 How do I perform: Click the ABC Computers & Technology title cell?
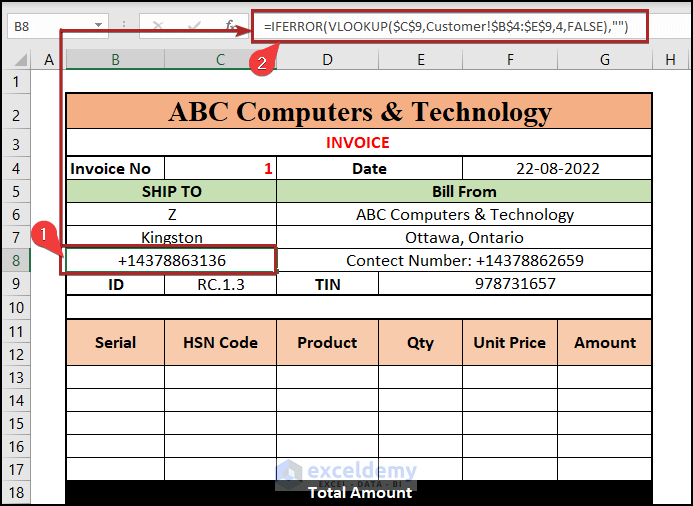click(359, 111)
